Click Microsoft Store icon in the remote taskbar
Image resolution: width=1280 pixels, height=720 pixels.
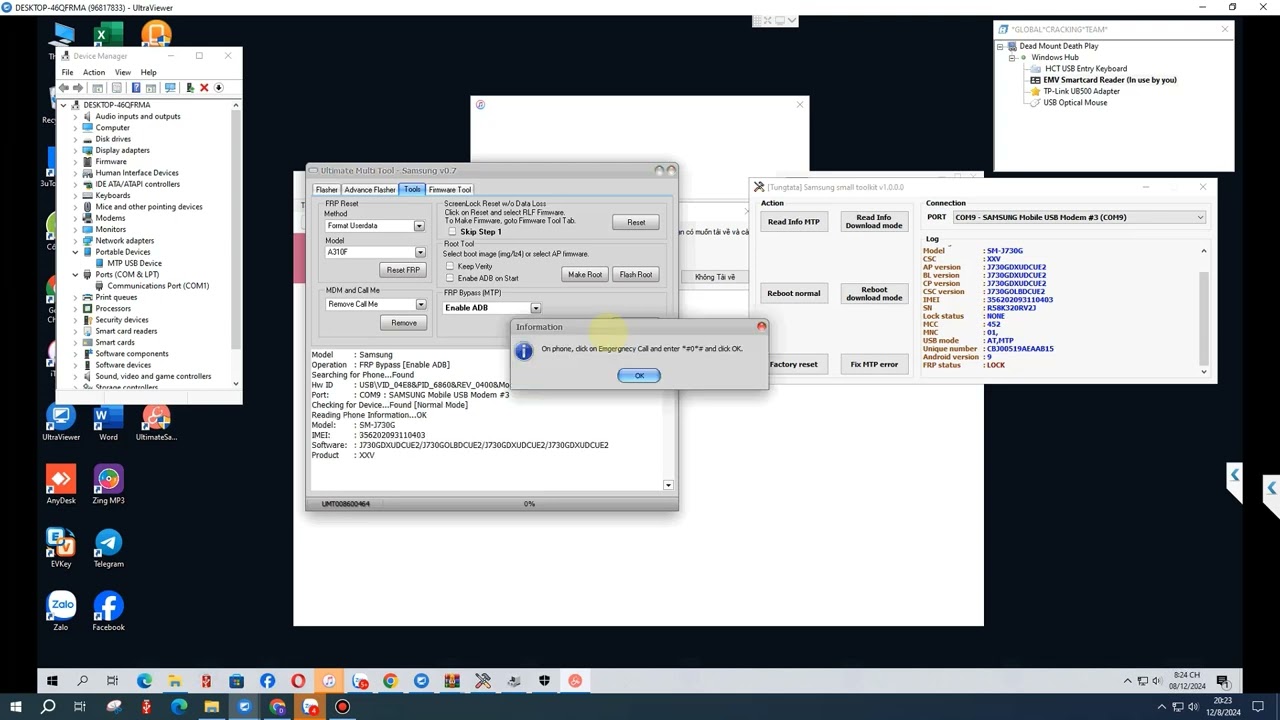tap(236, 681)
